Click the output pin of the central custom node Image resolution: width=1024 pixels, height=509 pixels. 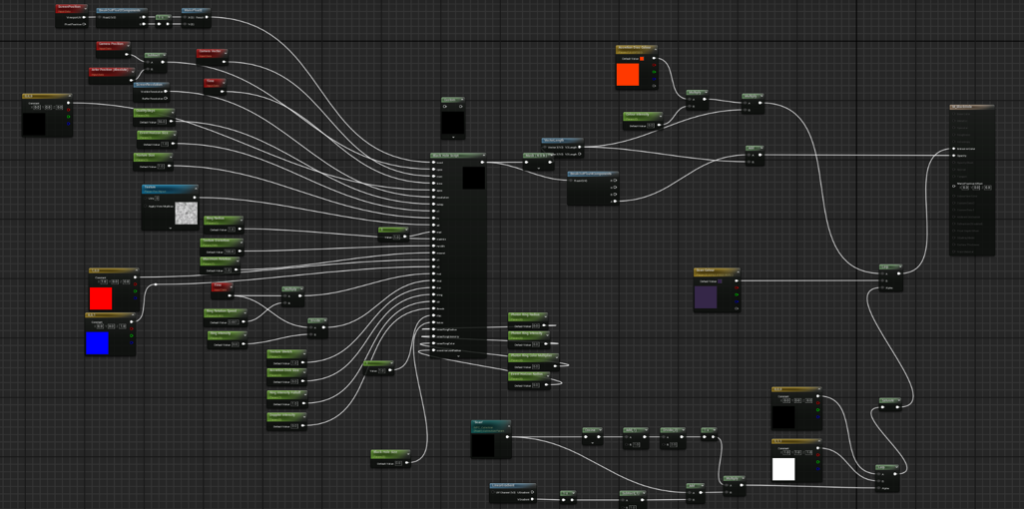(x=482, y=161)
